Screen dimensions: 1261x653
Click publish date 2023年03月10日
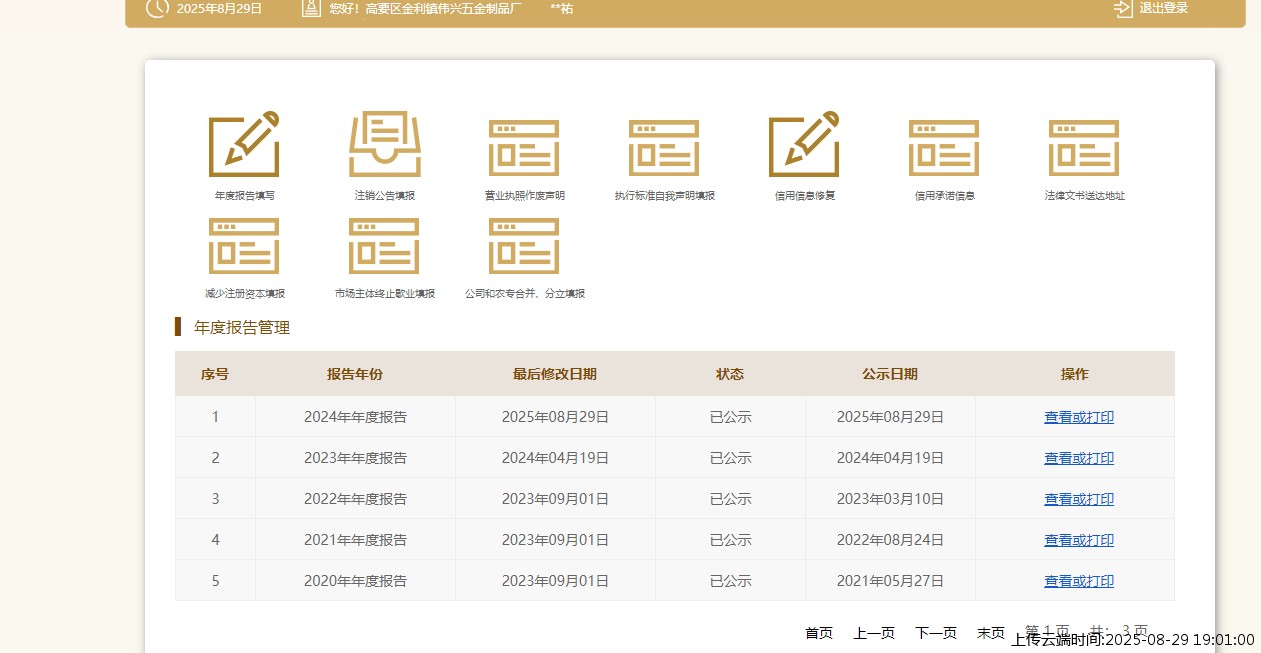890,499
